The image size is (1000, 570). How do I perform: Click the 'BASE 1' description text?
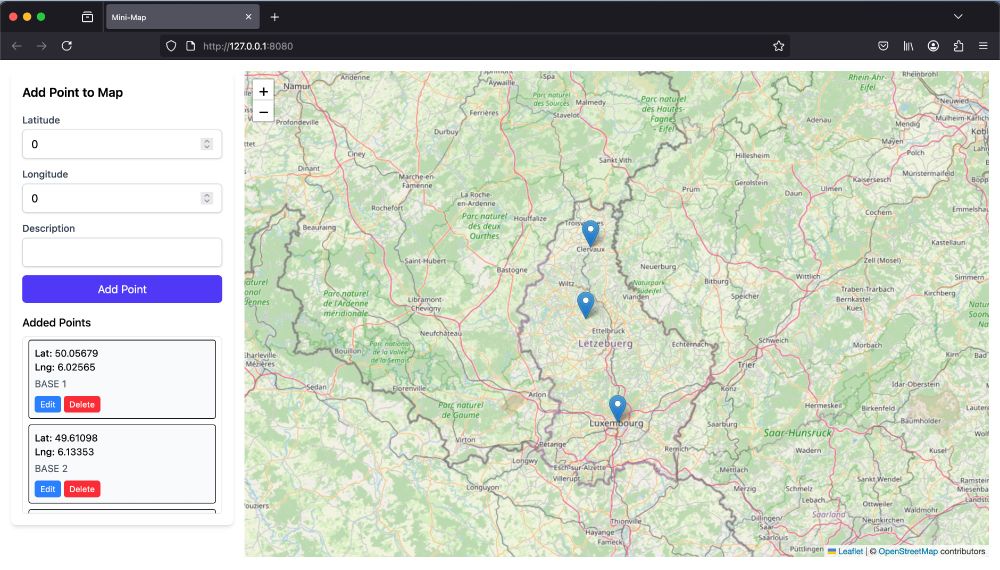click(50, 384)
